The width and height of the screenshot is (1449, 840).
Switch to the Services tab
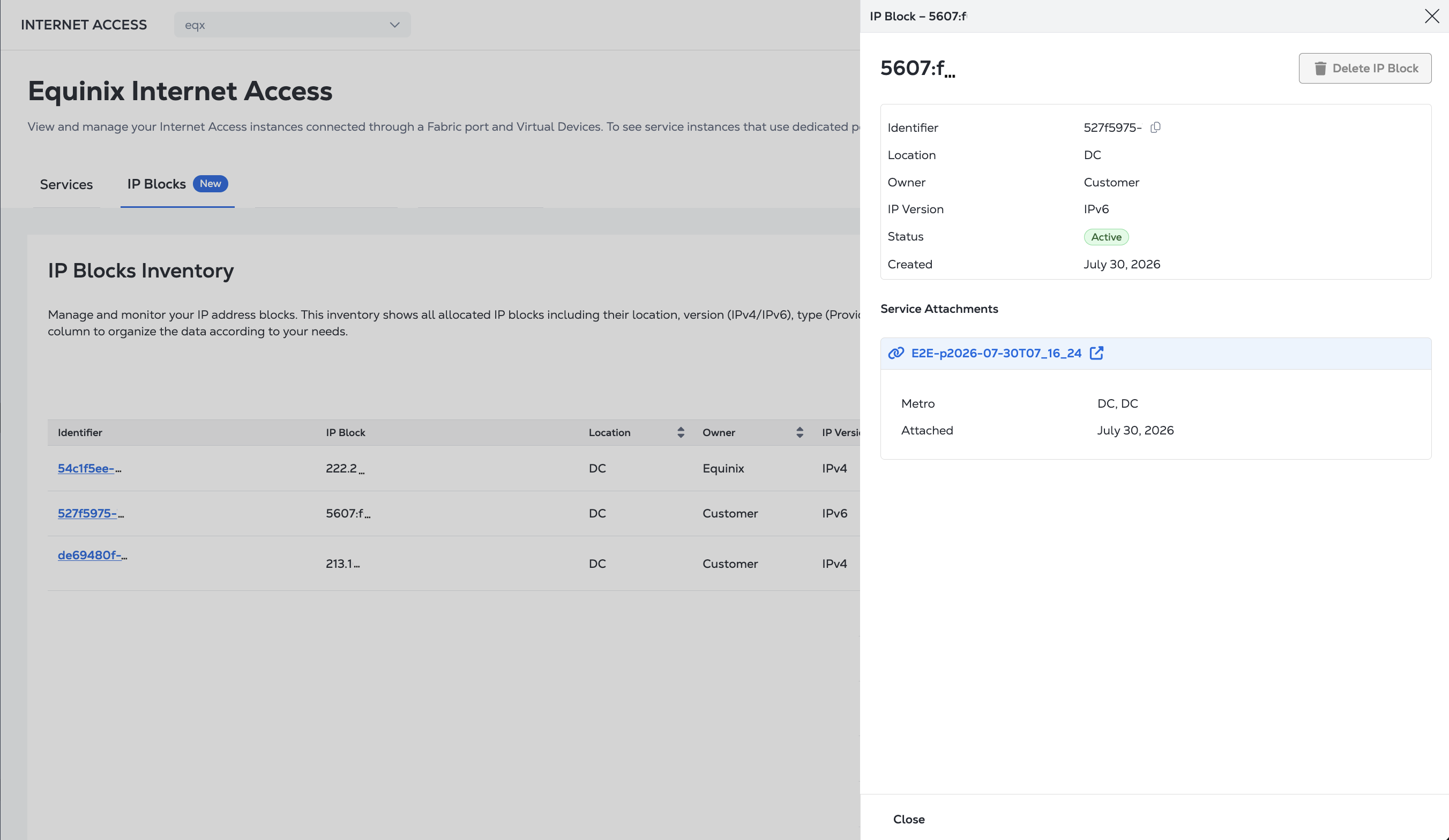click(x=66, y=185)
